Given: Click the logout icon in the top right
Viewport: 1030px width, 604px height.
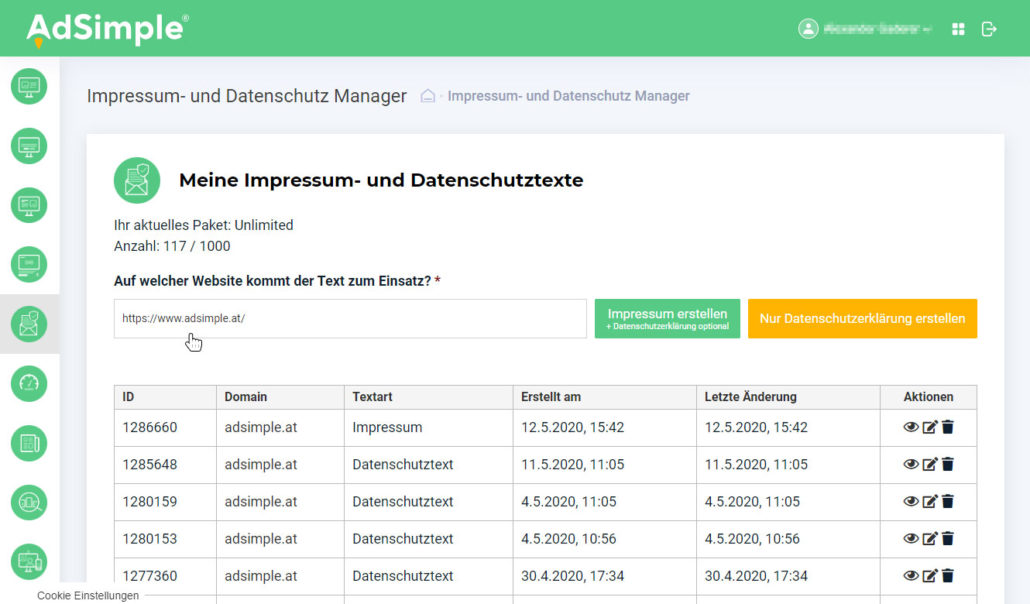Looking at the screenshot, I should coord(989,29).
